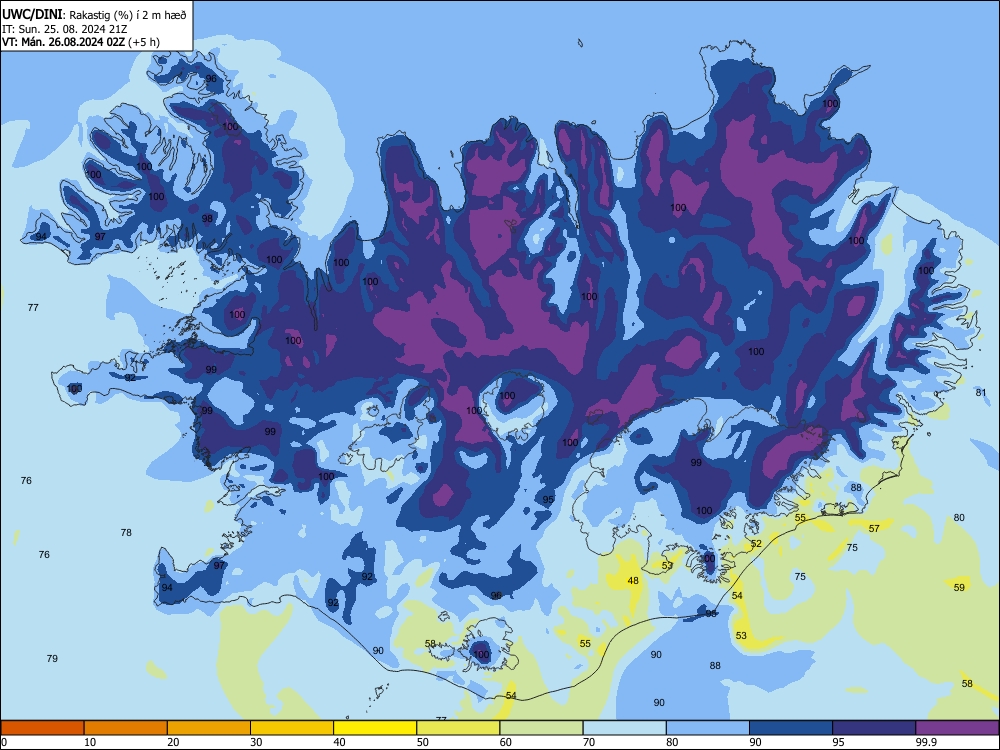Image resolution: width=1000 pixels, height=750 pixels.
Task: Click the 10–20 orange legend swatch
Action: click(x=126, y=728)
